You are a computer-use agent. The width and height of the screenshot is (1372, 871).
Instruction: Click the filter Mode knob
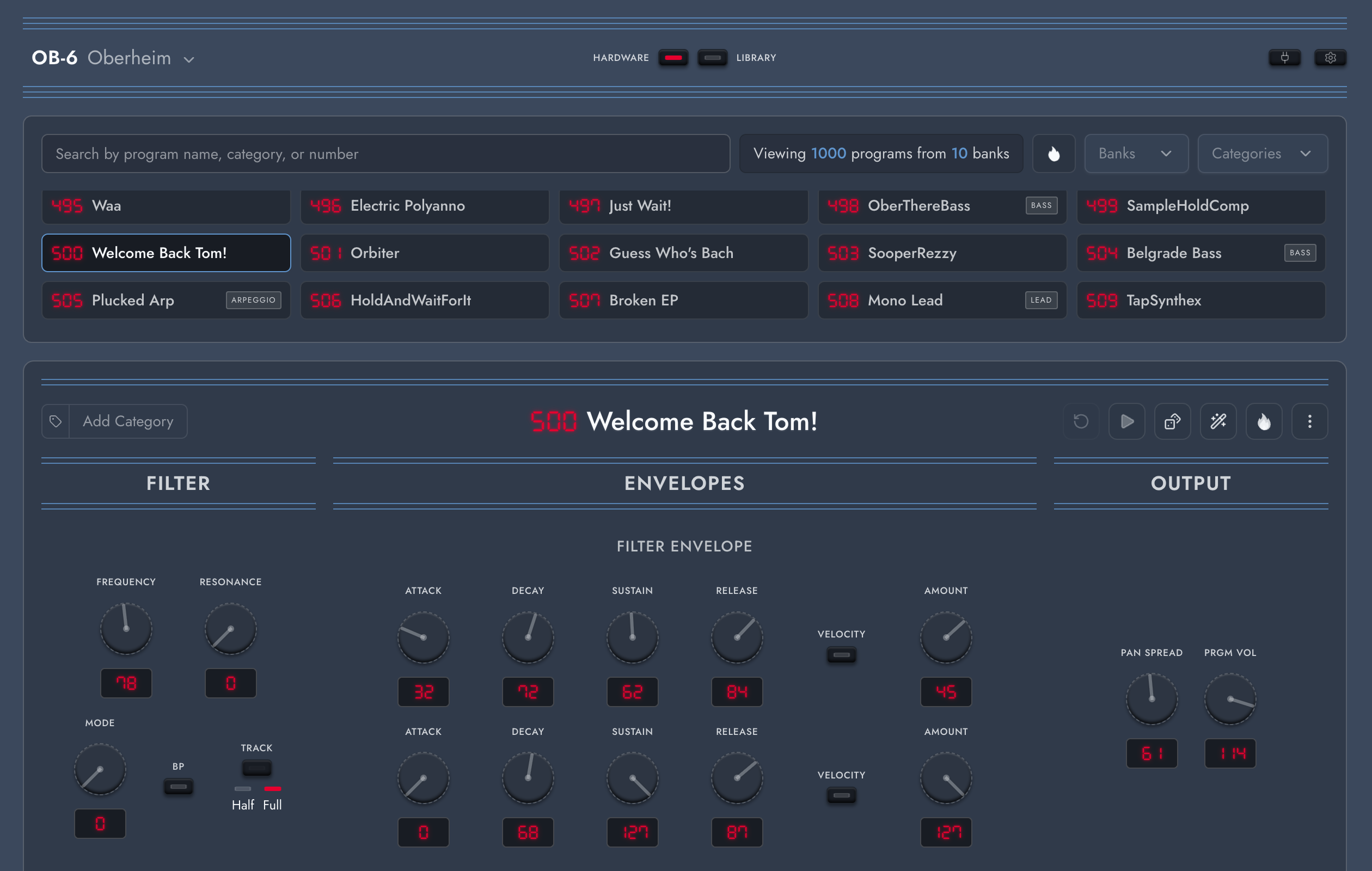coord(100,769)
